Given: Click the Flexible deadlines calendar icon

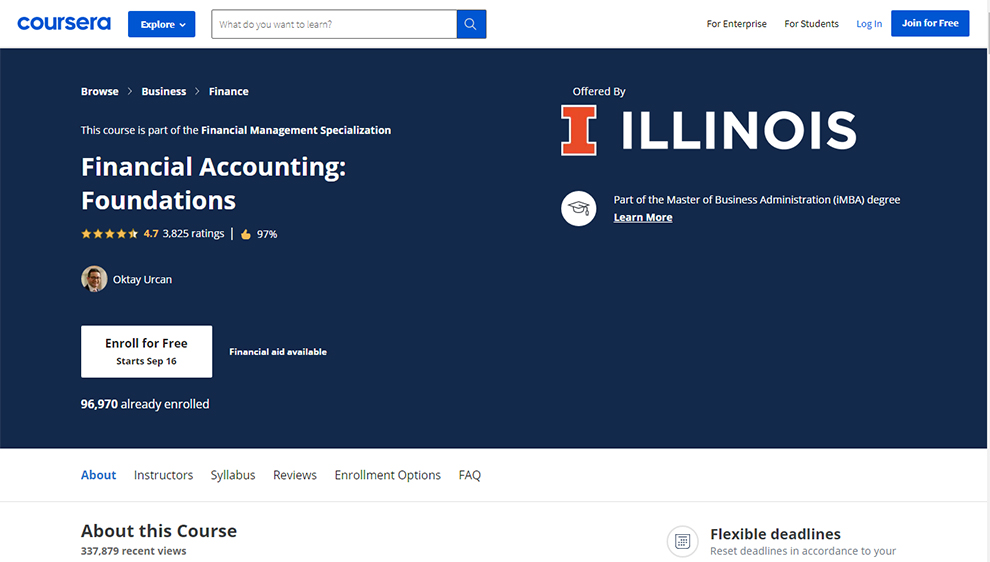Looking at the screenshot, I should [683, 541].
